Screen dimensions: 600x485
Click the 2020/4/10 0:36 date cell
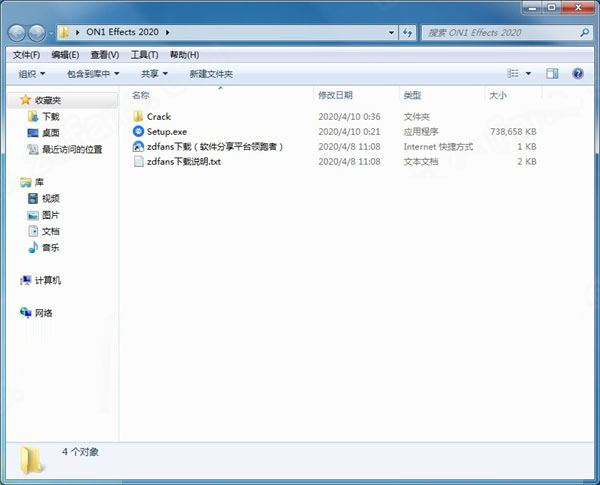349,117
